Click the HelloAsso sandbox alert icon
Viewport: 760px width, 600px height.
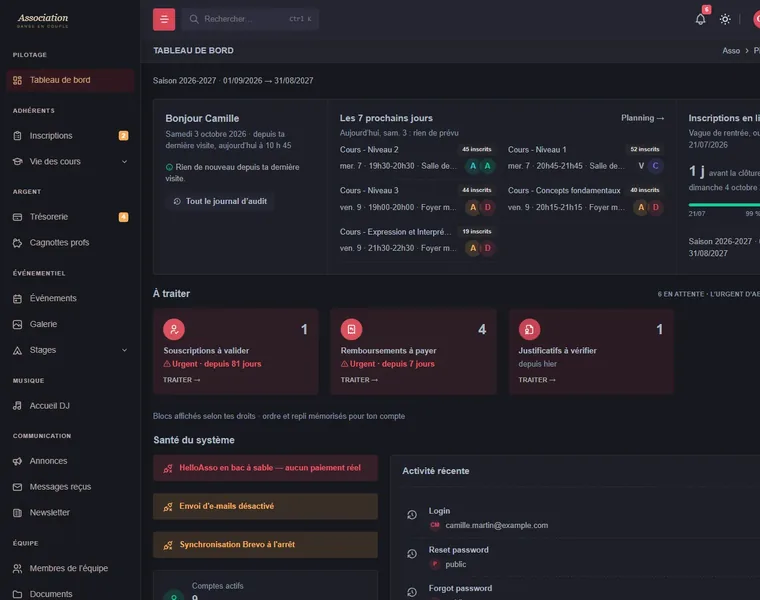[x=168, y=468]
